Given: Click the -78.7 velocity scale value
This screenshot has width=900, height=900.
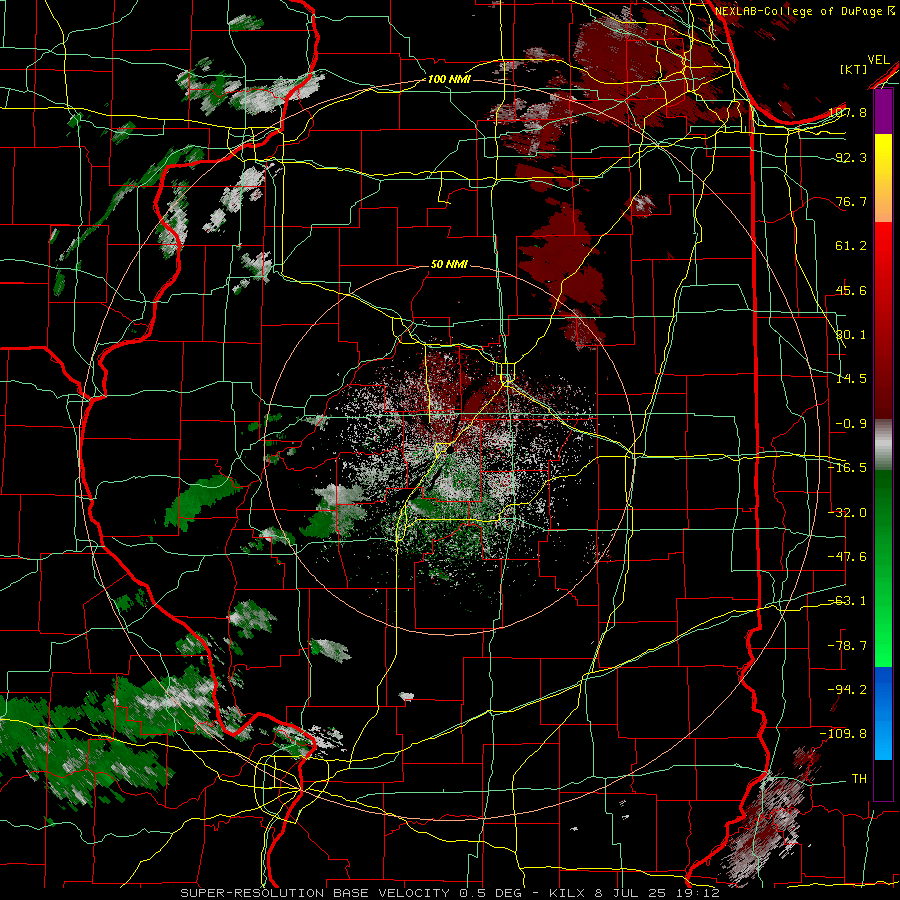Looking at the screenshot, I should click(x=847, y=646).
